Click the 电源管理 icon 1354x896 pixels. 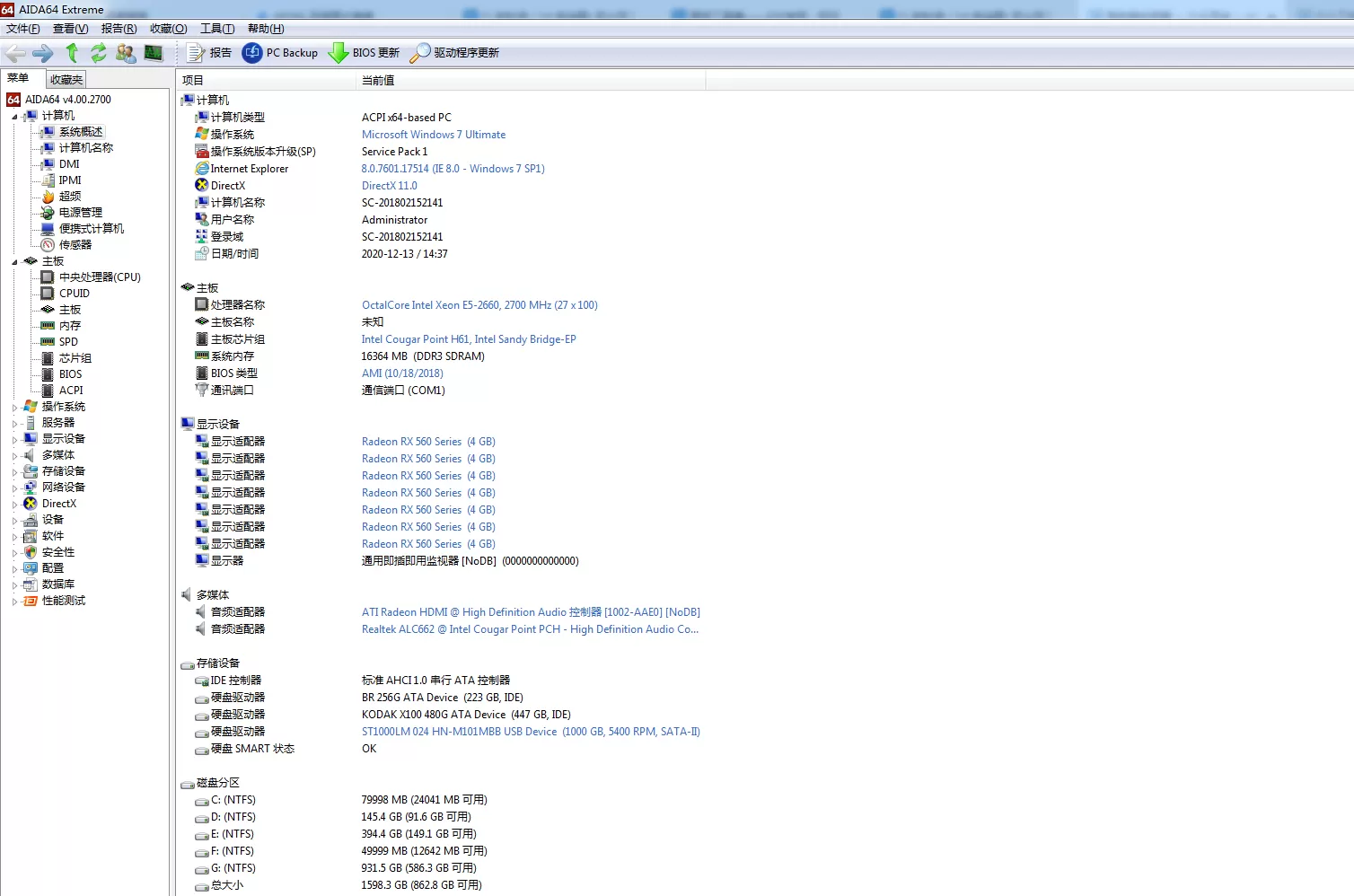pyautogui.click(x=48, y=213)
